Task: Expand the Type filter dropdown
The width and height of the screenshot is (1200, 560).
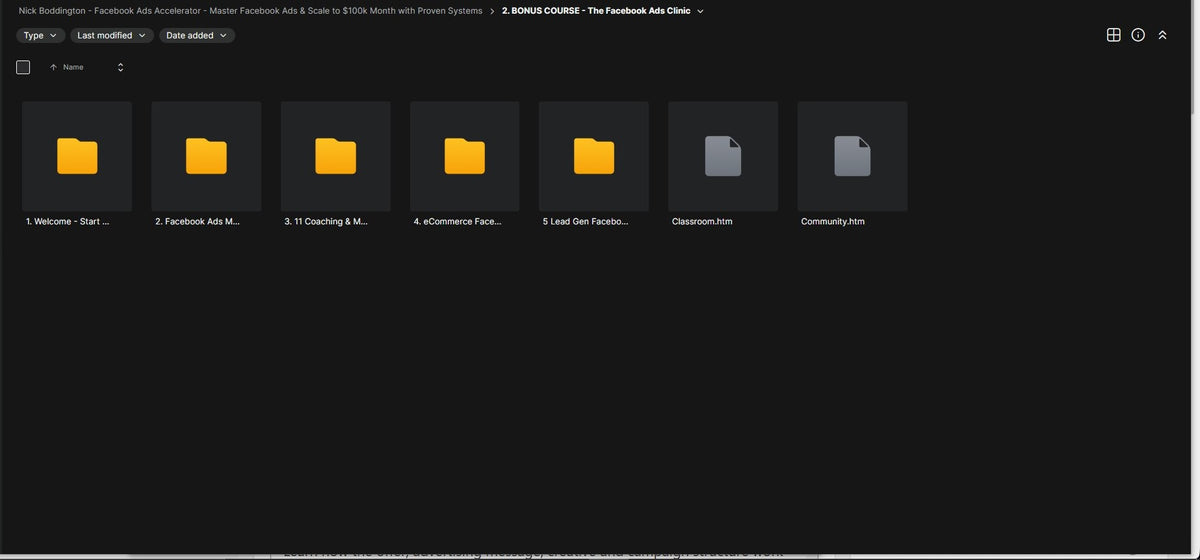Action: (x=40, y=35)
